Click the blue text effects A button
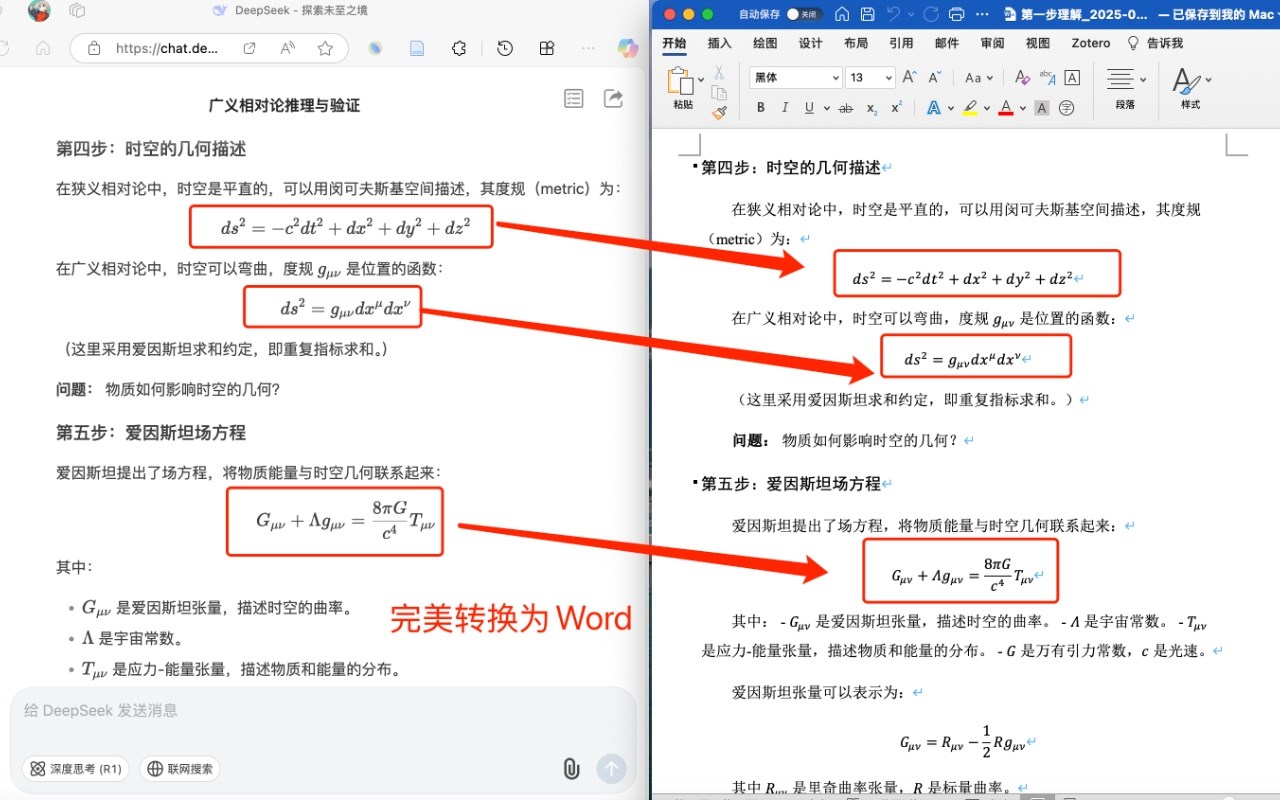Image resolution: width=1280 pixels, height=800 pixels. [x=934, y=108]
